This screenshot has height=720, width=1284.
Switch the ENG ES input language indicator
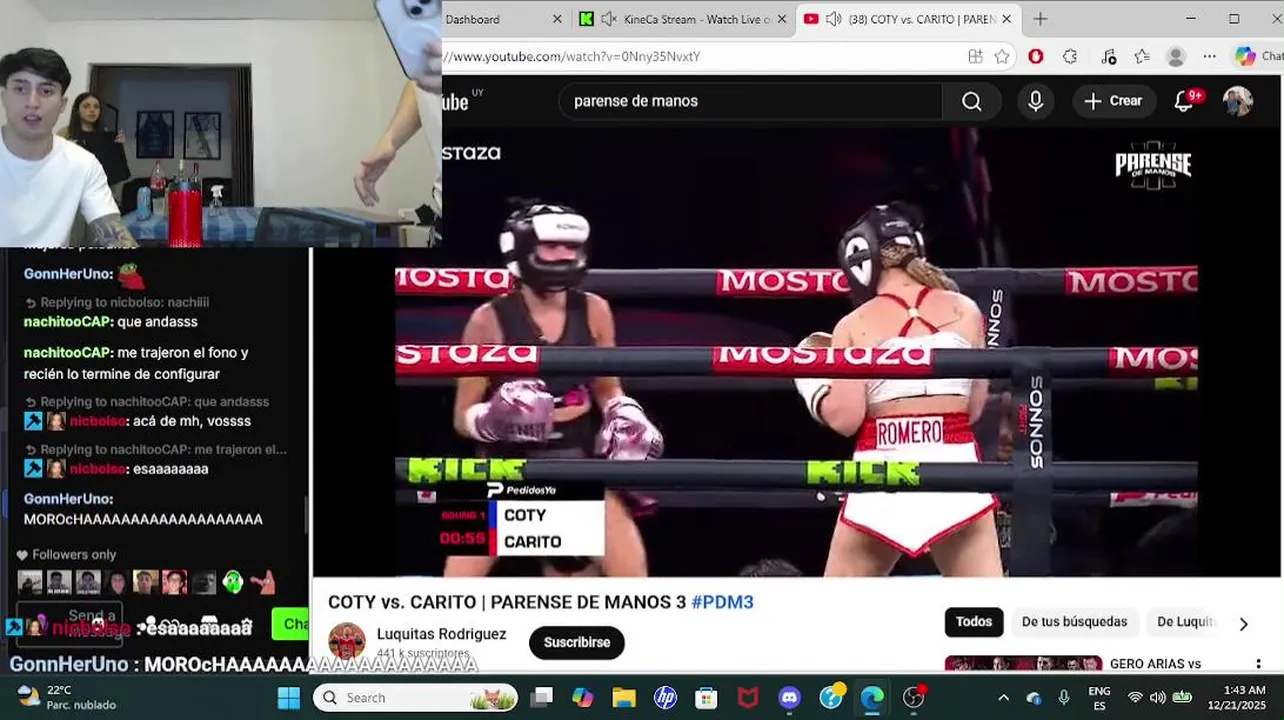point(1099,697)
